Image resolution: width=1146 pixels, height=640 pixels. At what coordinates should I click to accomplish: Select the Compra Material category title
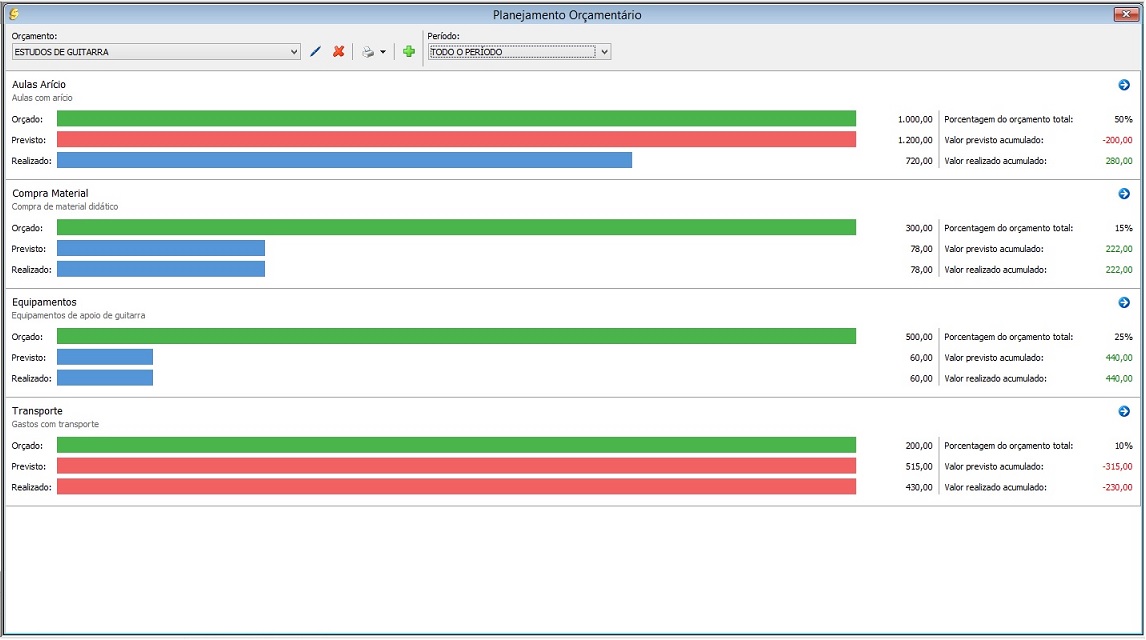pyautogui.click(x=50, y=193)
